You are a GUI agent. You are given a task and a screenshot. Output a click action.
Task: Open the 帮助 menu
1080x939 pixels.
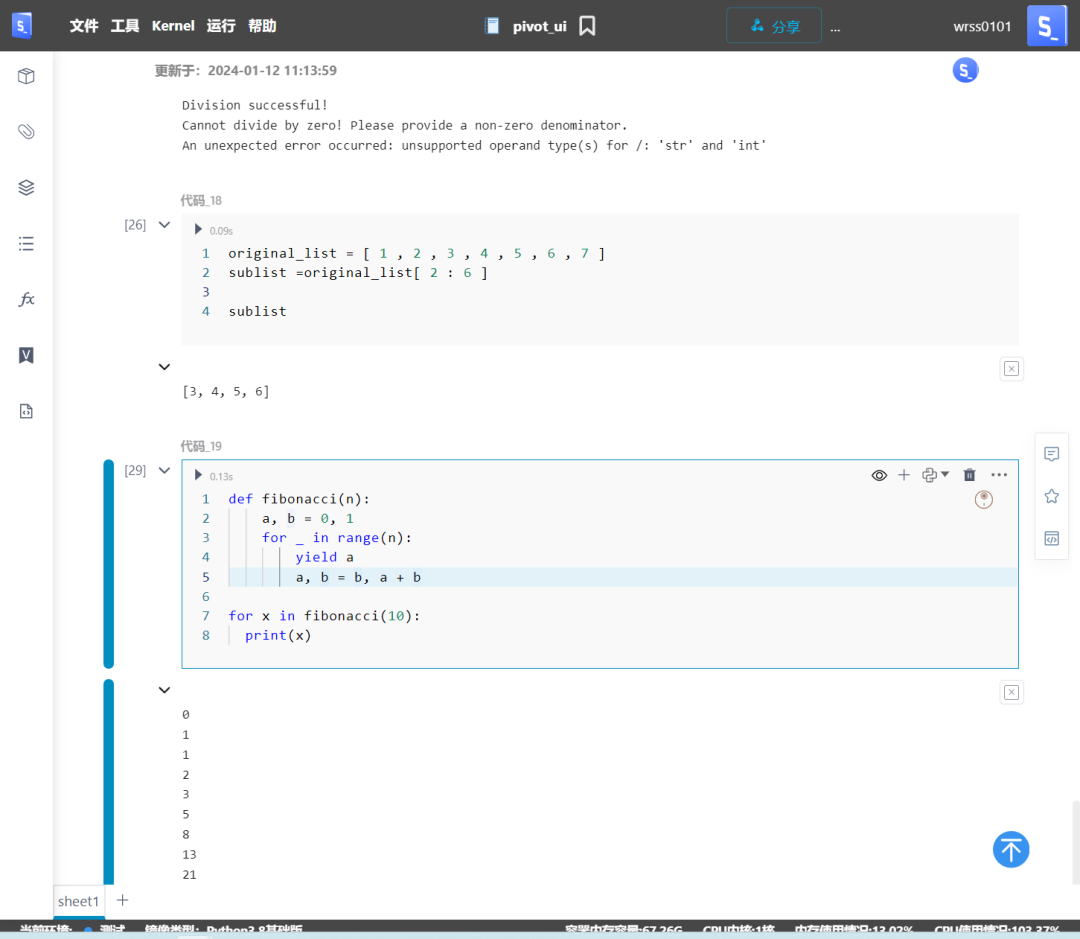[262, 26]
